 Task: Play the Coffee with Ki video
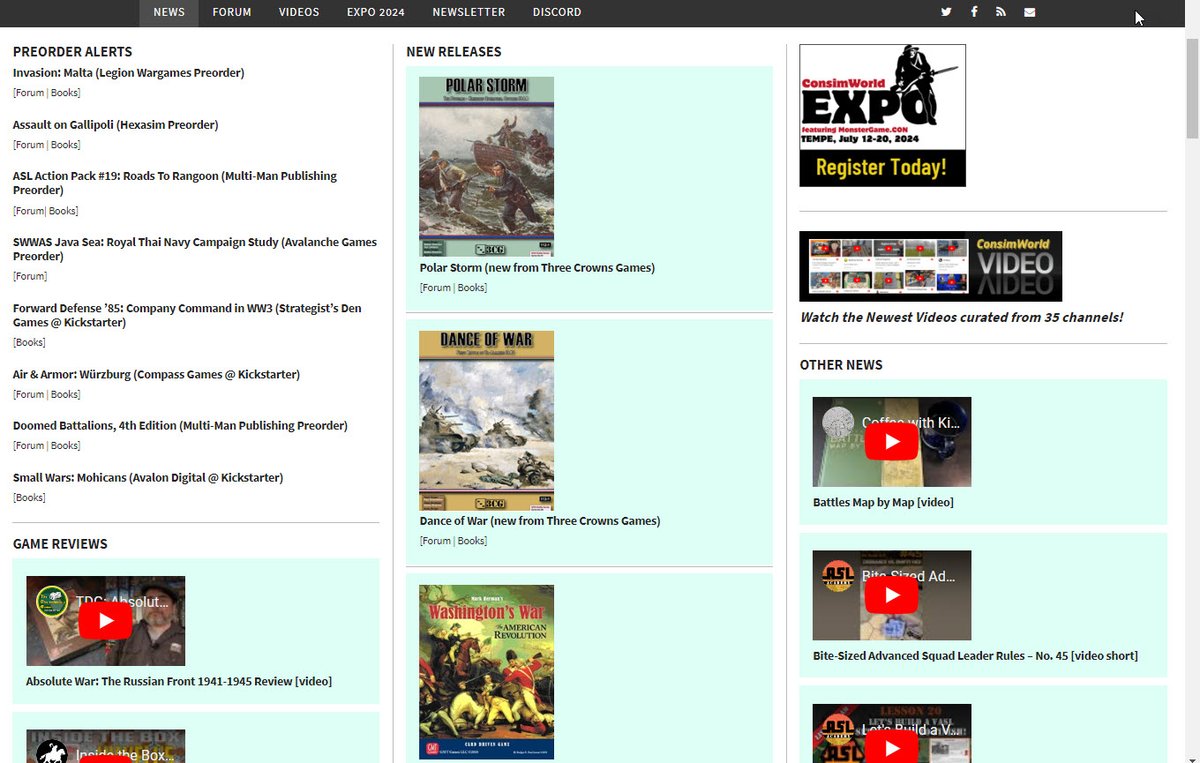click(891, 441)
